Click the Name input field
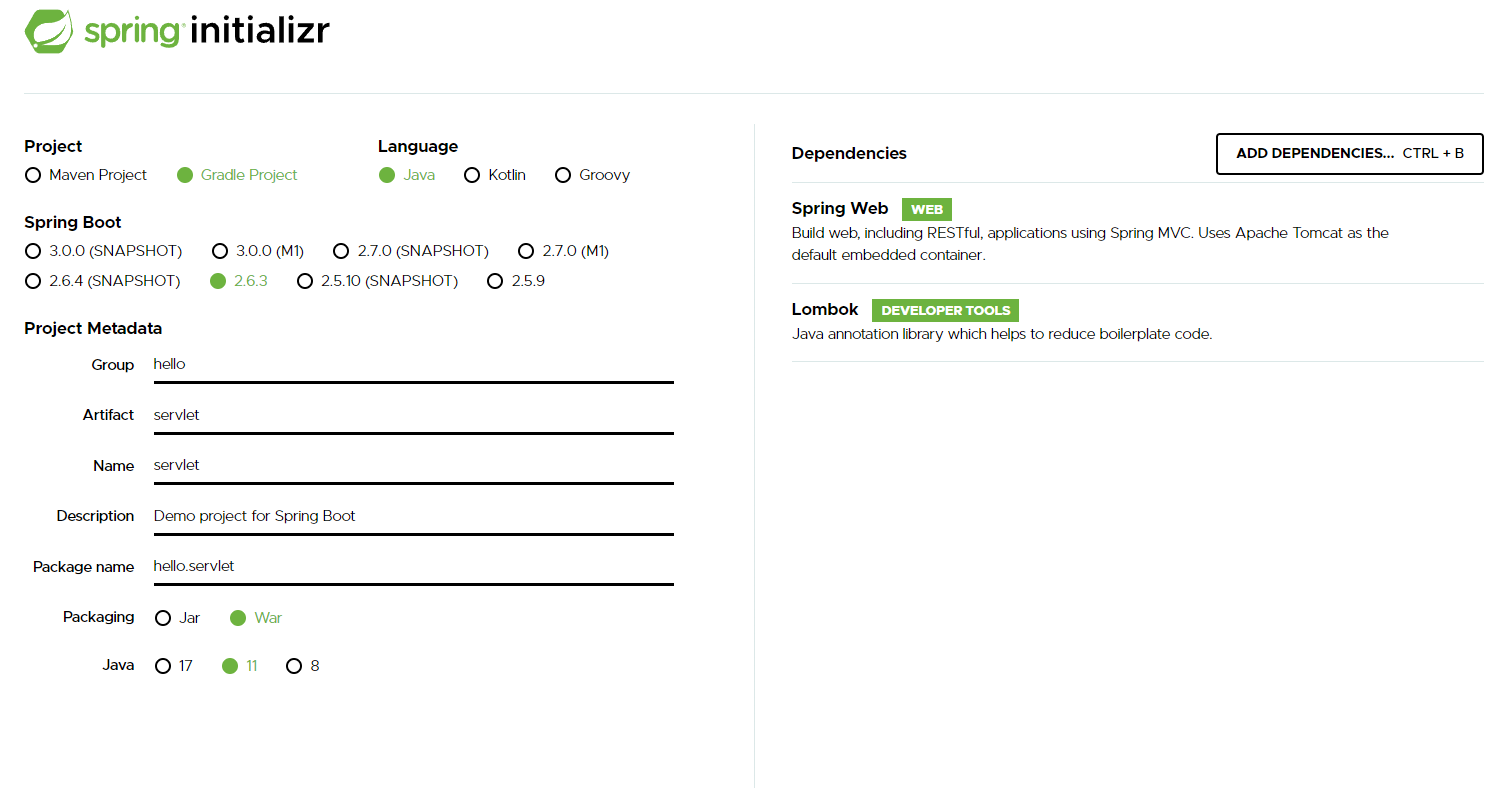The image size is (1500, 788). coord(413,466)
